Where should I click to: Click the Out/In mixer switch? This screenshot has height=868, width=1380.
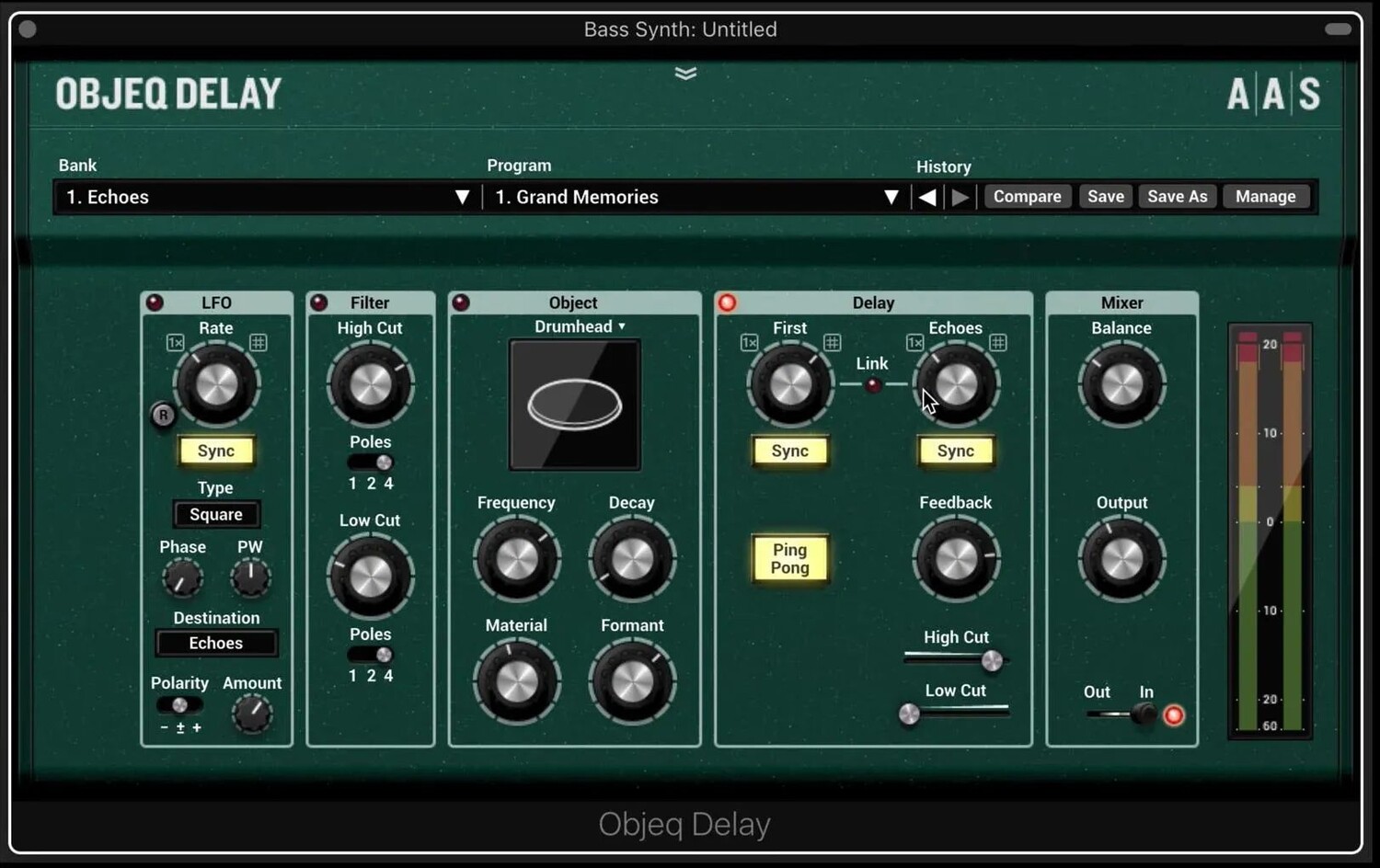(x=1121, y=714)
